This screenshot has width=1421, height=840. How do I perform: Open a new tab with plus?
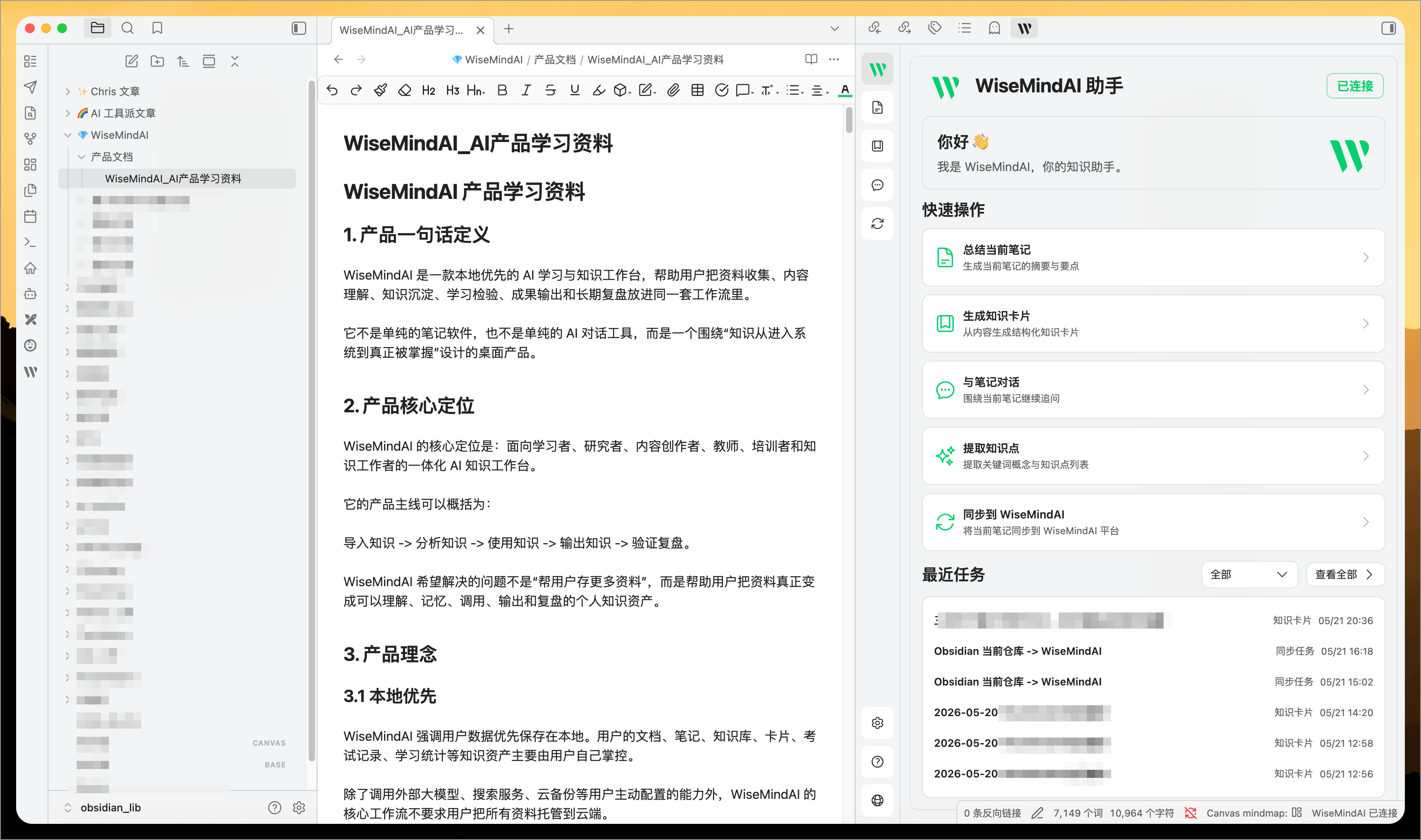coord(509,29)
